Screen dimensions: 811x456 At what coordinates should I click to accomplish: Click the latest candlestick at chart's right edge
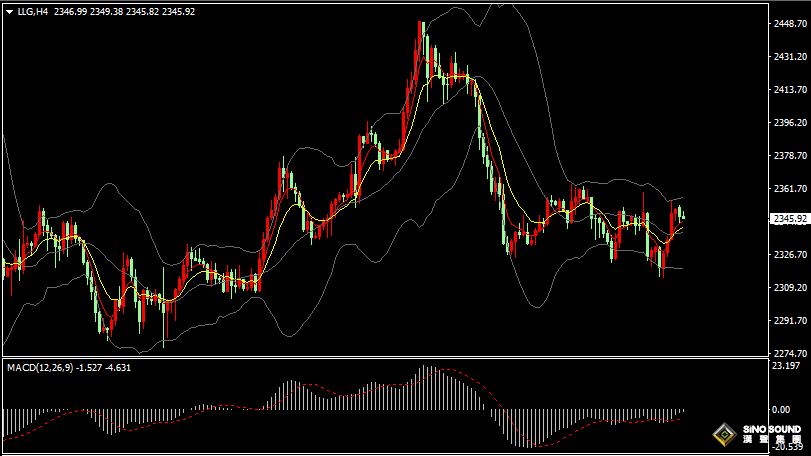click(x=682, y=215)
